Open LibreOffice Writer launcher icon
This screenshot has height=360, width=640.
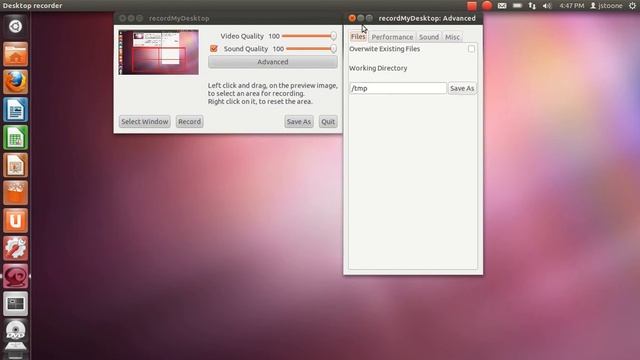point(16,109)
